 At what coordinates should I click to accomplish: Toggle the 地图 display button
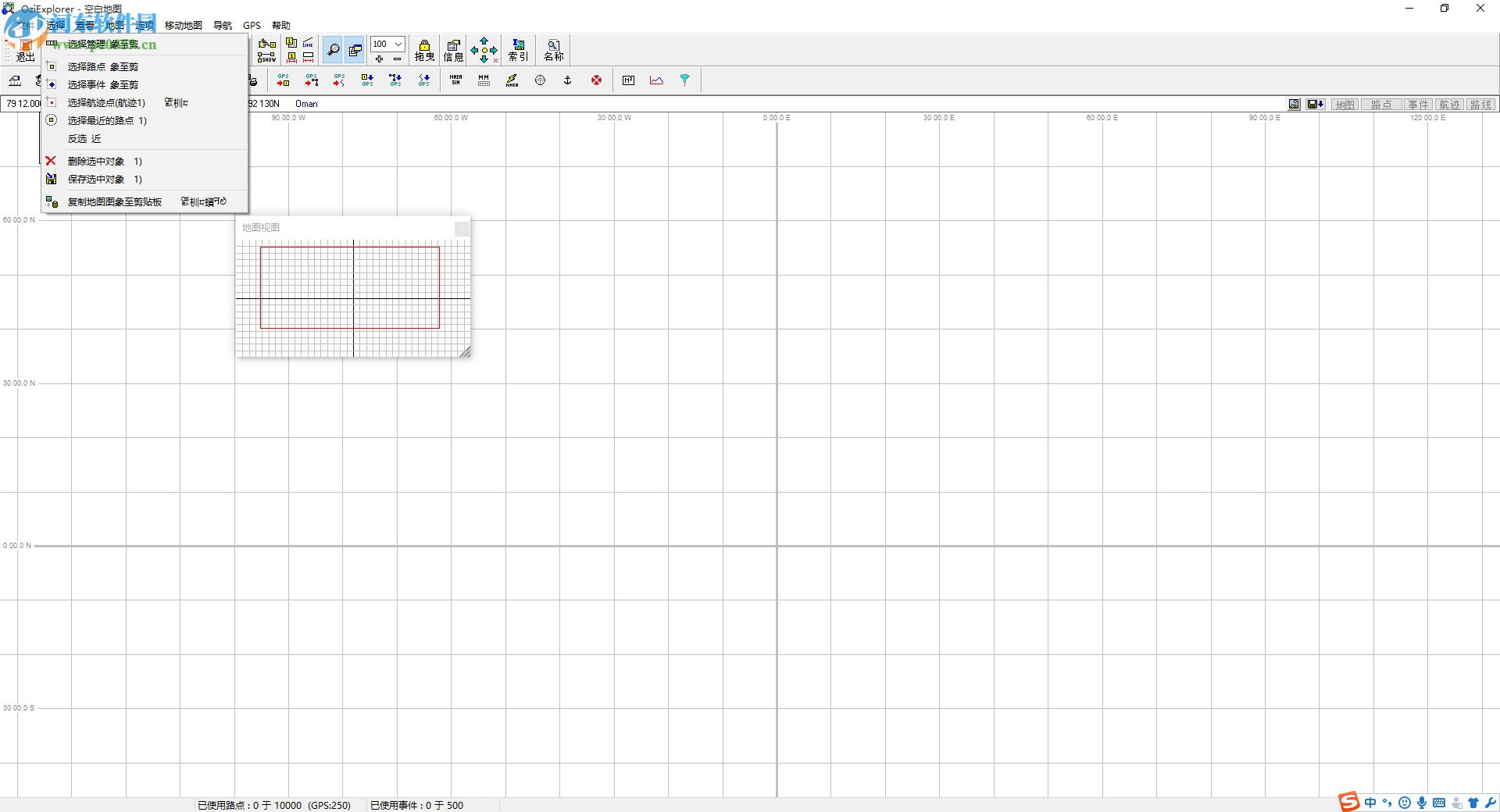click(1345, 105)
